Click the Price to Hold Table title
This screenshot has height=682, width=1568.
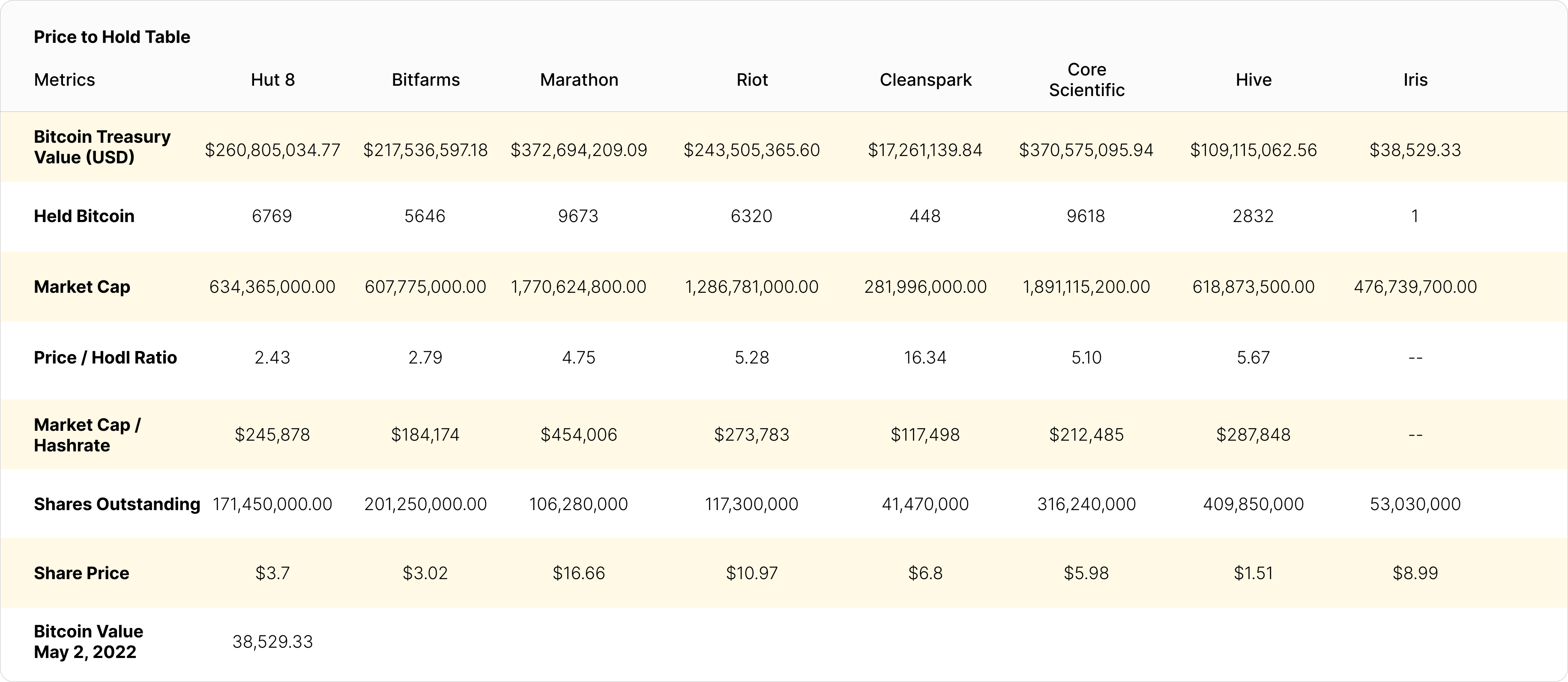(112, 37)
